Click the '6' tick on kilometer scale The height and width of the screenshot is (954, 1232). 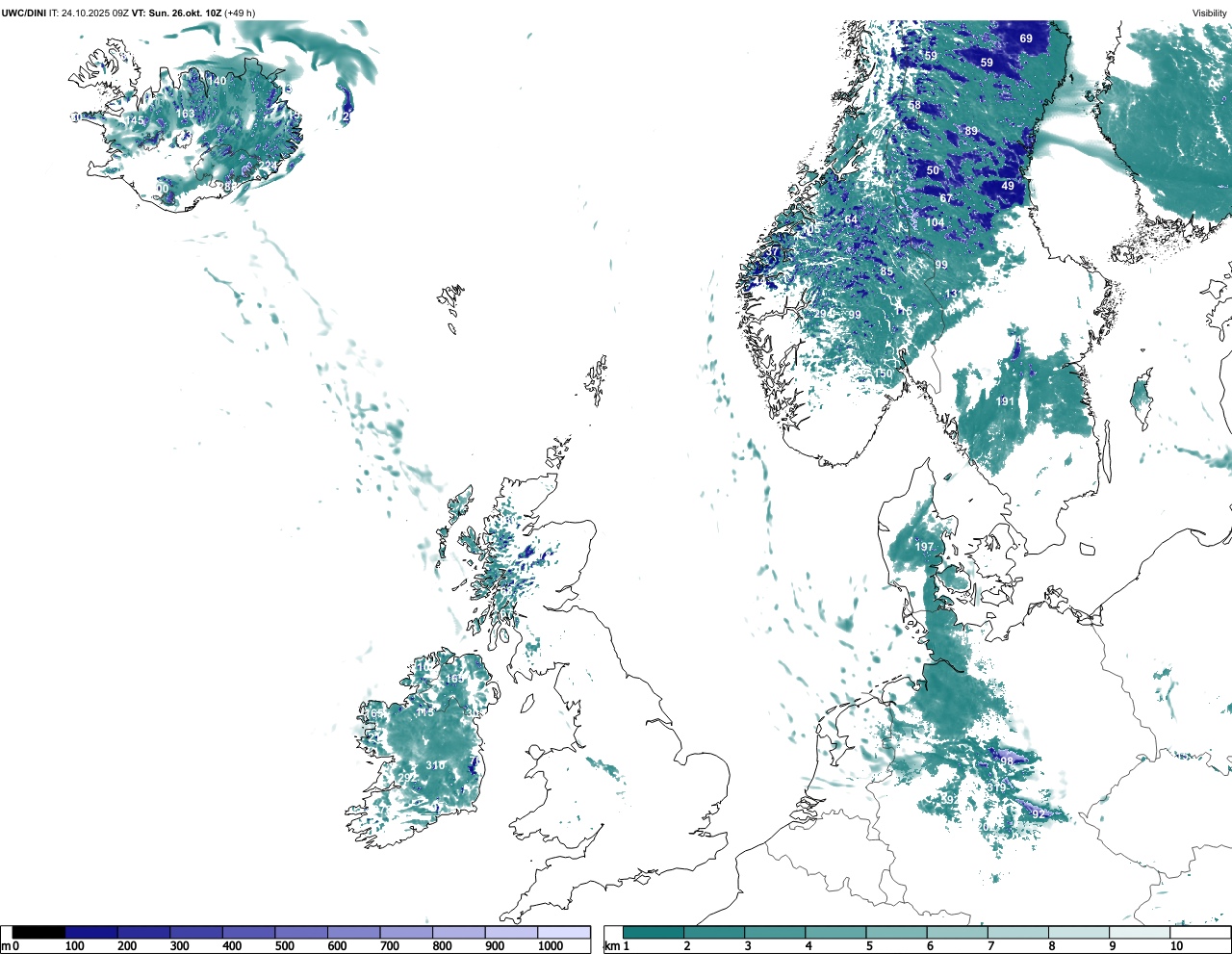930,946
